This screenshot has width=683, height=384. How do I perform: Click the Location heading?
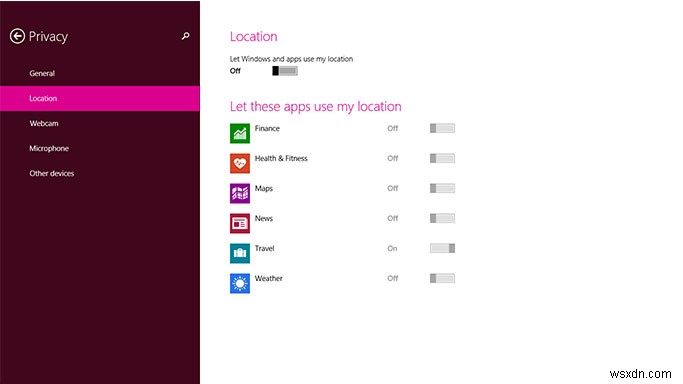[254, 37]
